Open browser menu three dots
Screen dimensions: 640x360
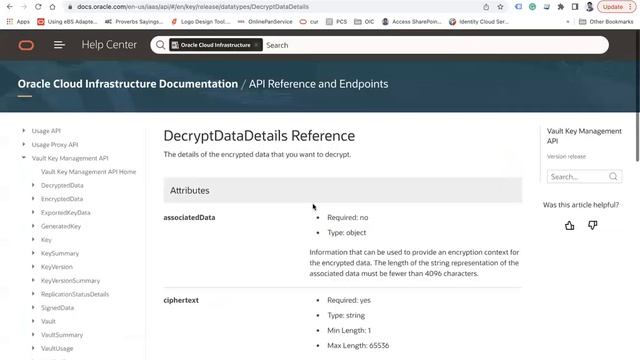tap(630, 7)
